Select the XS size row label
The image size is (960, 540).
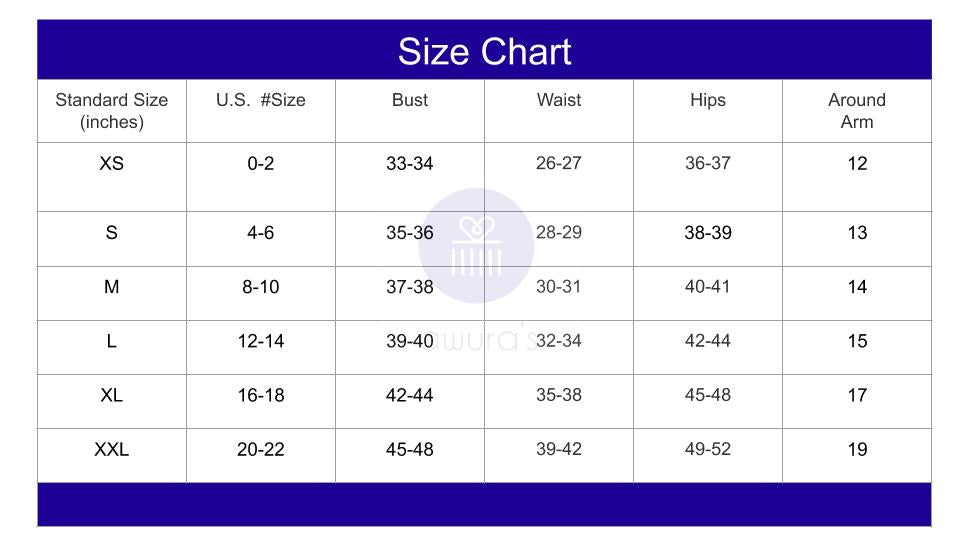[x=112, y=163]
